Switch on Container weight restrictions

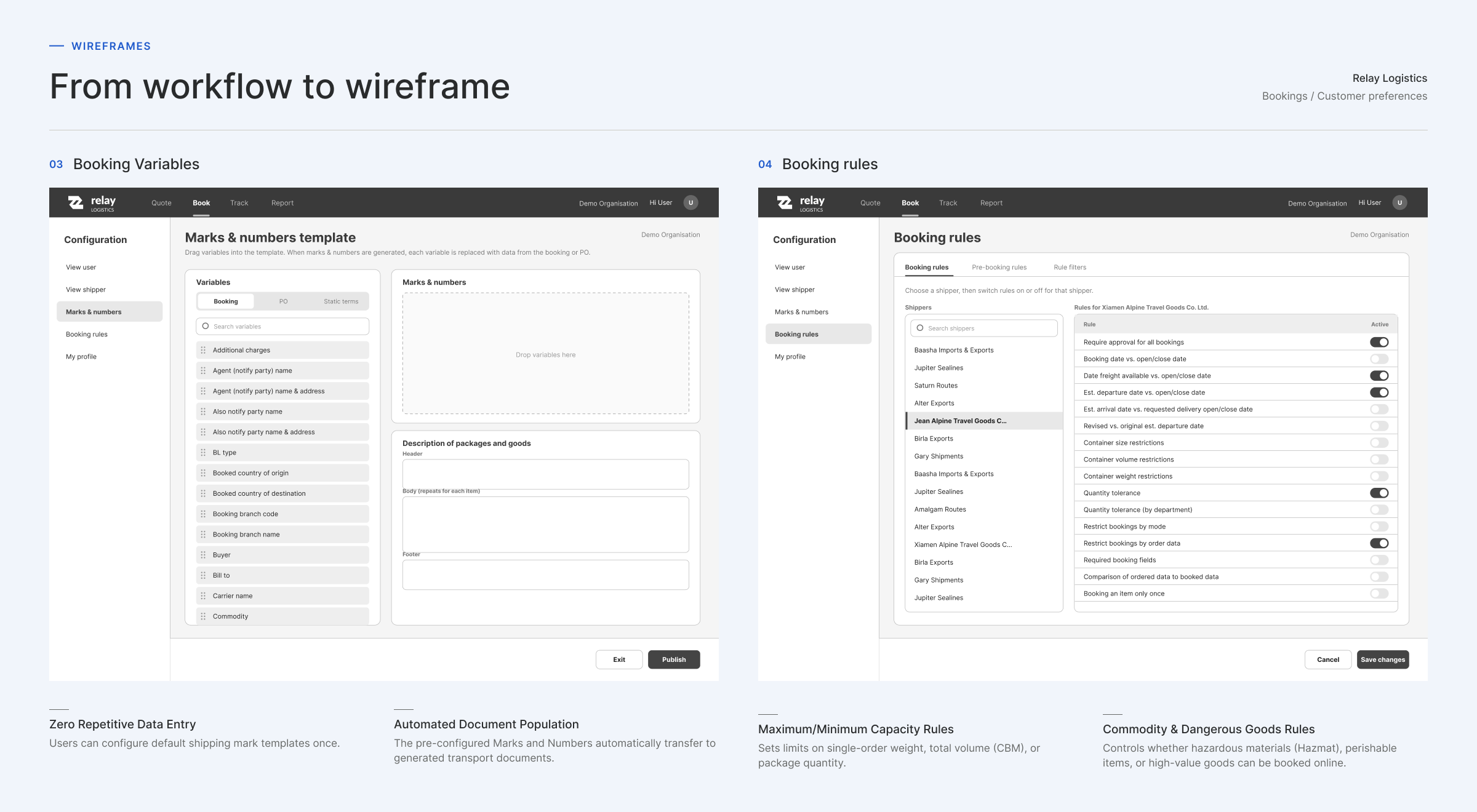pos(1379,476)
